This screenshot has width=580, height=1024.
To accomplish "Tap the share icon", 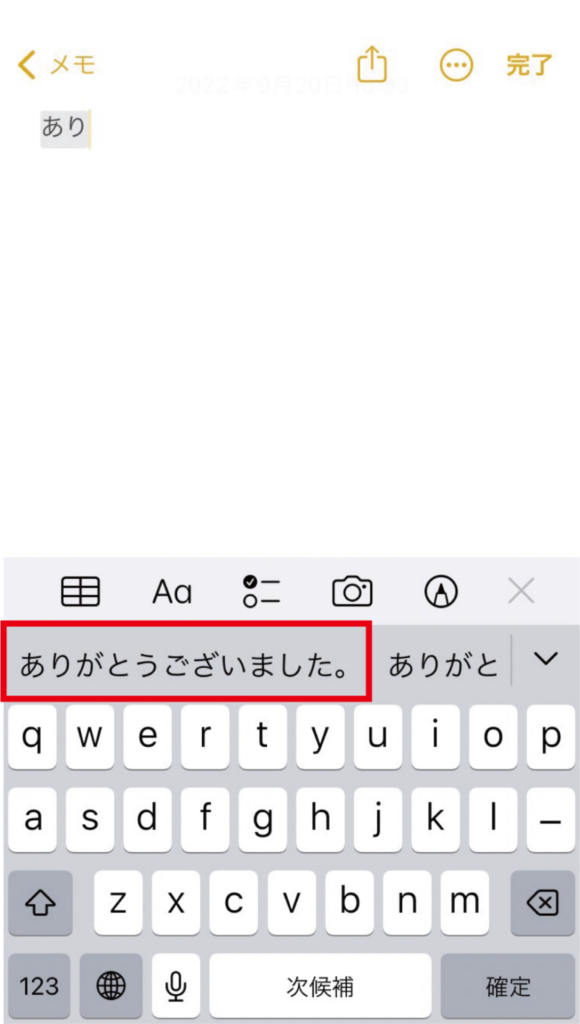I will coord(372,64).
